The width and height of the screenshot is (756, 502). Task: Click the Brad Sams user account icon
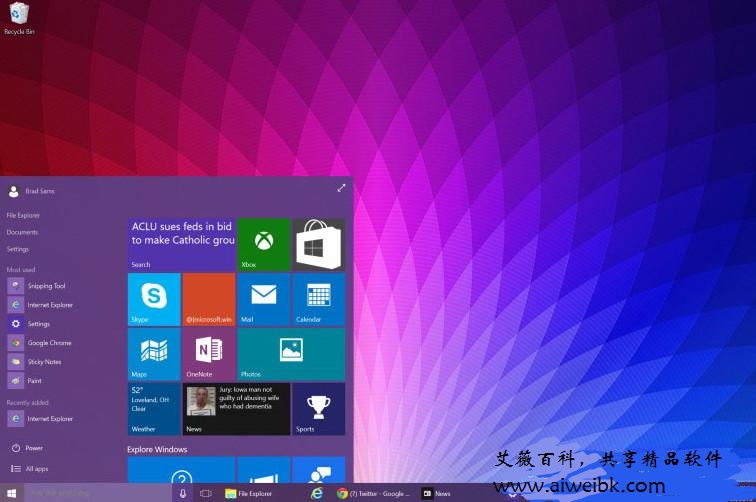tap(14, 191)
